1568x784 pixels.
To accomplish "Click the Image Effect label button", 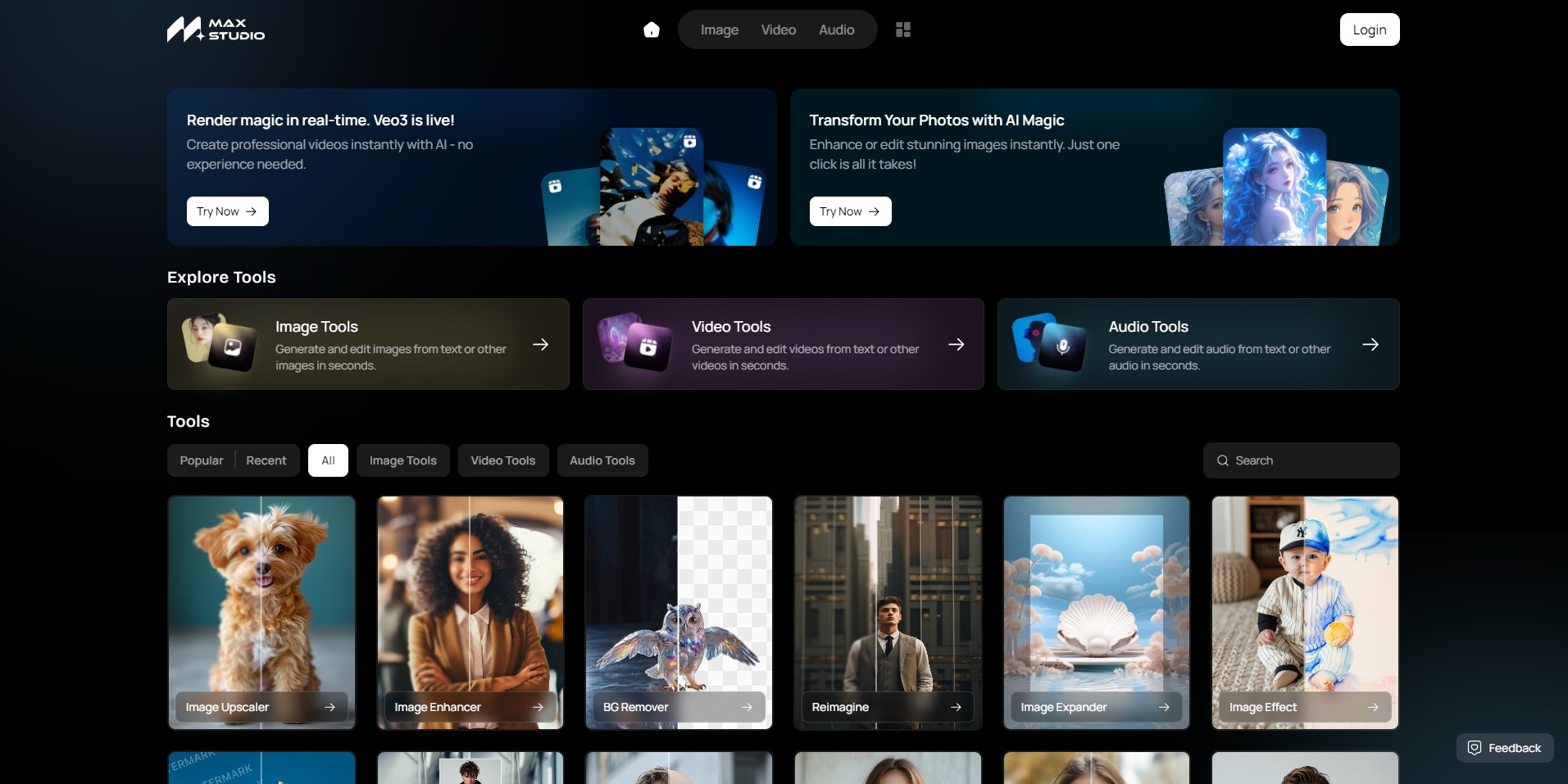I will tap(1305, 707).
